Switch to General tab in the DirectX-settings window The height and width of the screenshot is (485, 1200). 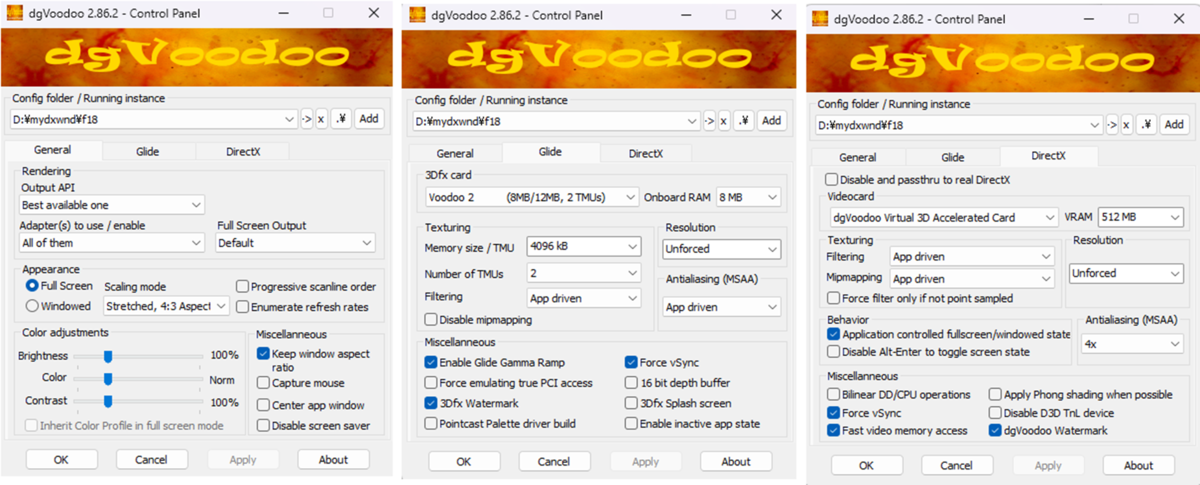(858, 157)
